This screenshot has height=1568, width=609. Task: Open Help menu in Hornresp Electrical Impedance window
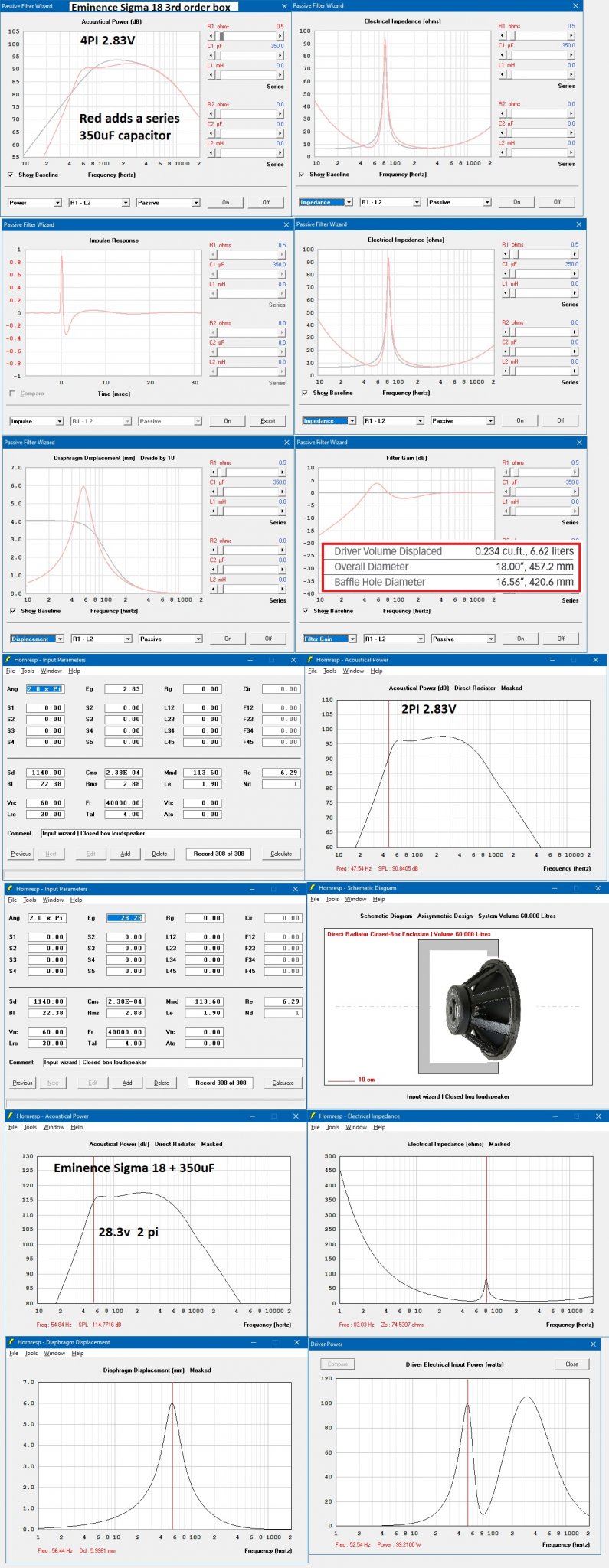(379, 1127)
